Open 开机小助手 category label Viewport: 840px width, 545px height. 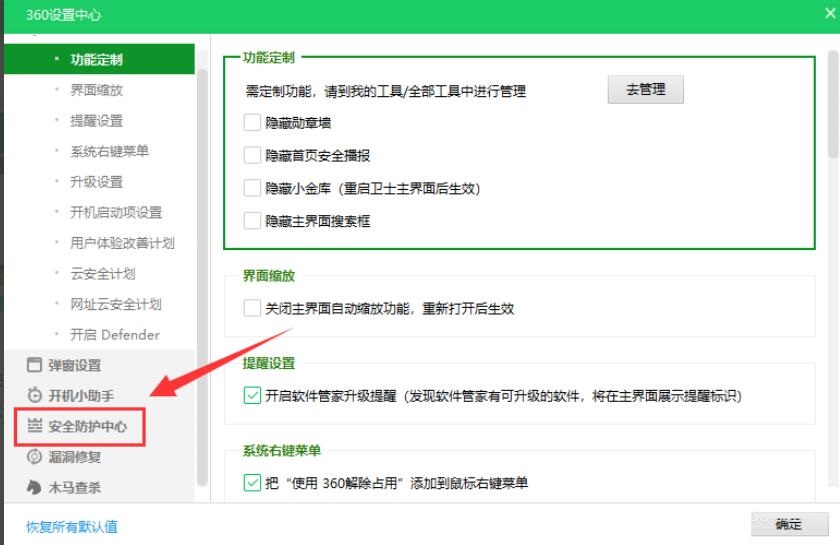tap(81, 395)
